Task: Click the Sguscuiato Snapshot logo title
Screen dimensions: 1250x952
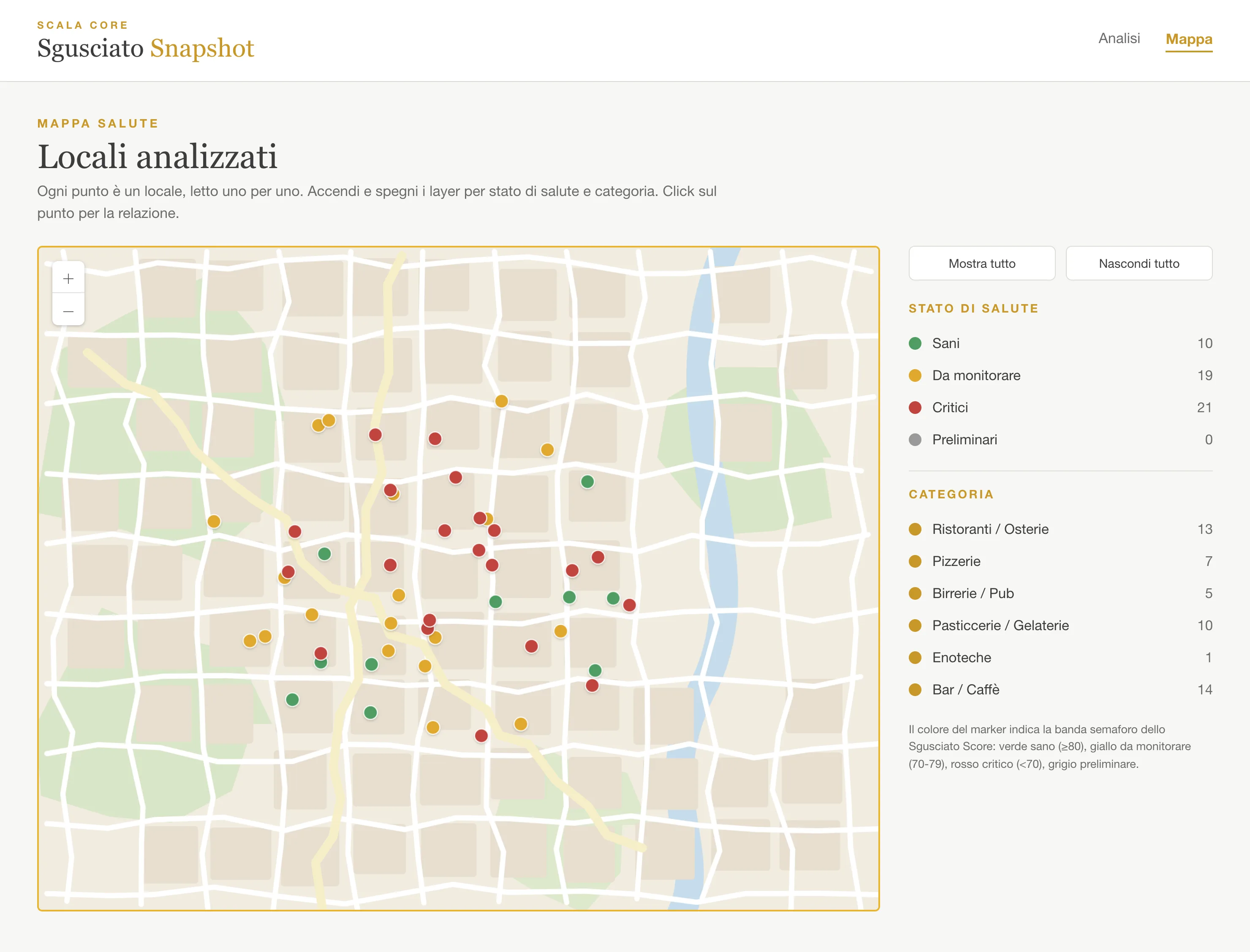Action: coord(146,48)
